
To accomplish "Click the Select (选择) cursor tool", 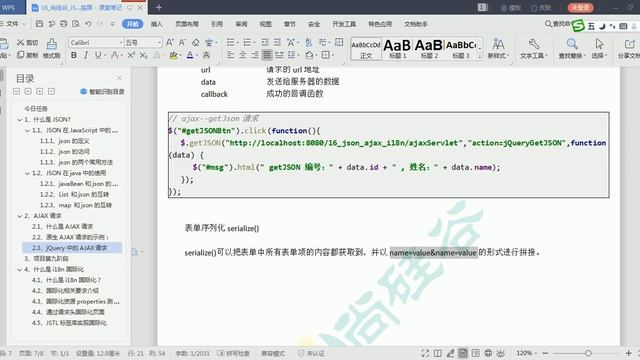I will [x=599, y=49].
